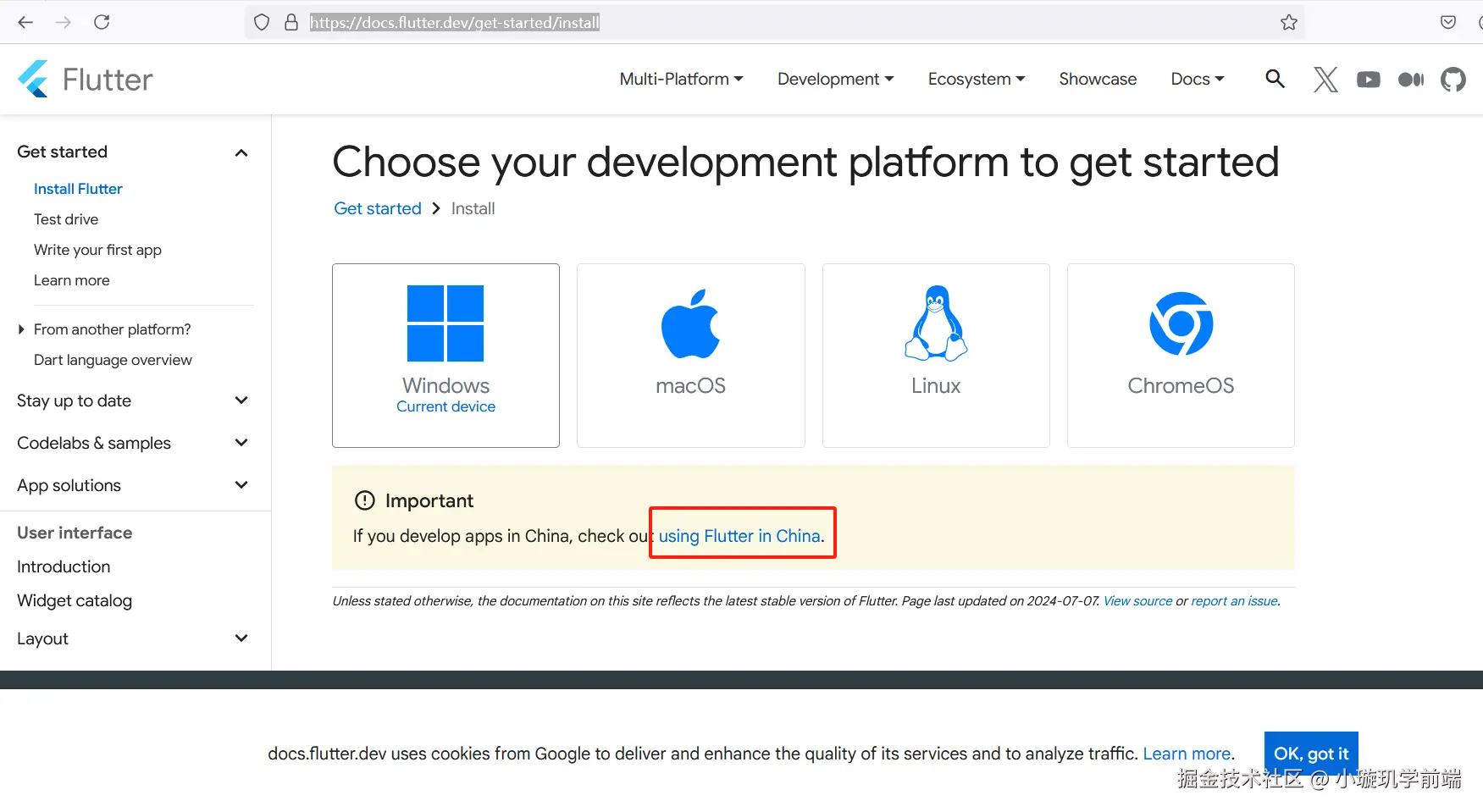Reload the page with browser refresh icon
The width and height of the screenshot is (1483, 812).
coord(102,22)
